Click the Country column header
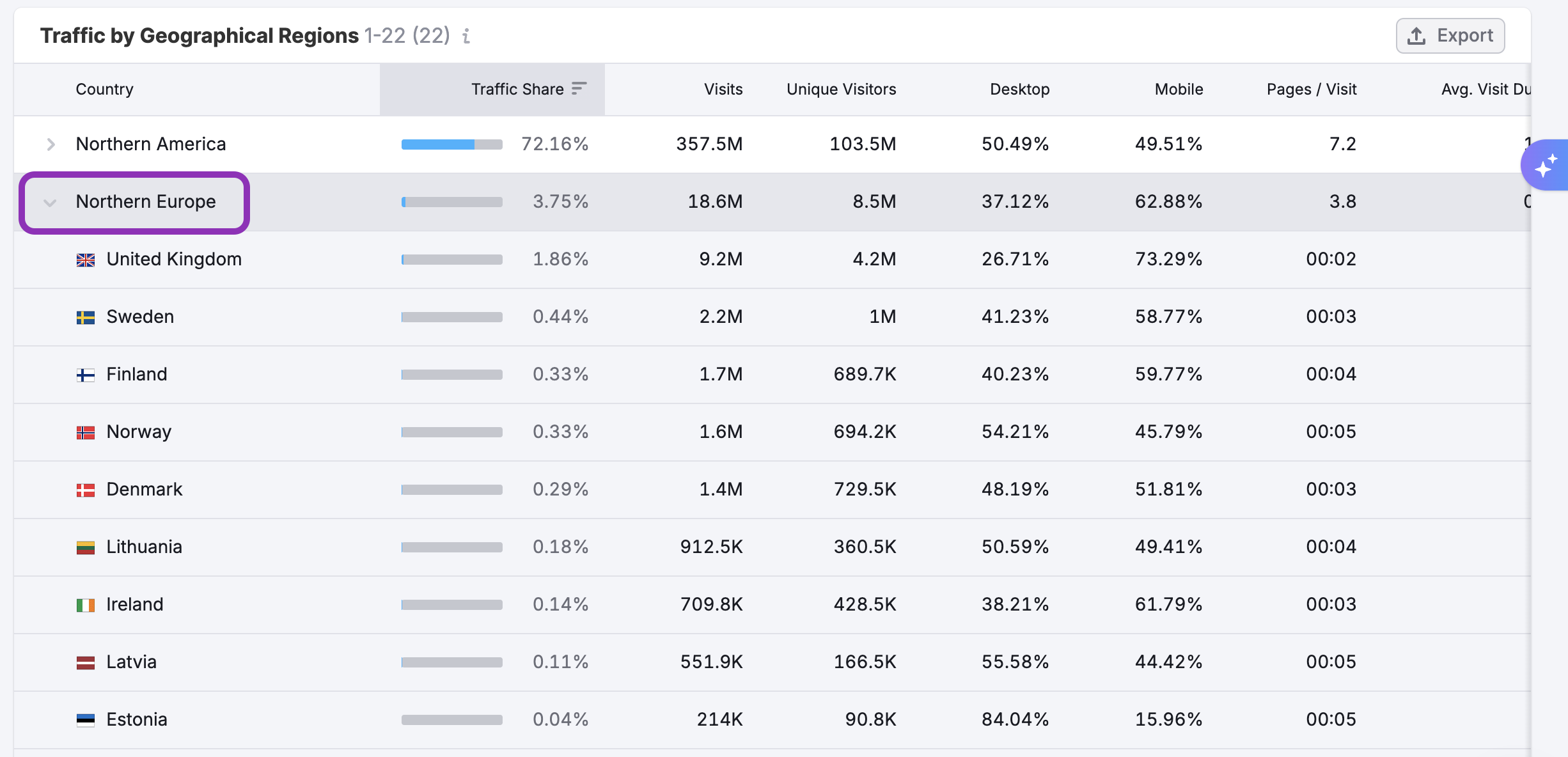 pyautogui.click(x=104, y=90)
